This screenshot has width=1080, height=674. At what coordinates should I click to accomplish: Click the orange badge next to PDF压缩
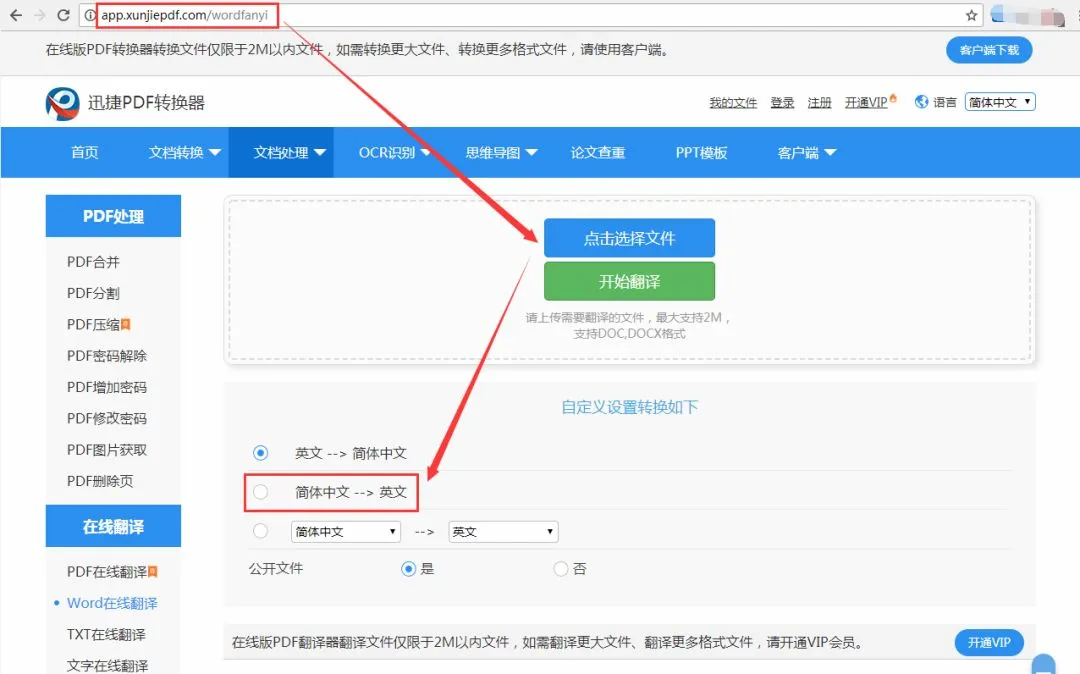point(125,324)
